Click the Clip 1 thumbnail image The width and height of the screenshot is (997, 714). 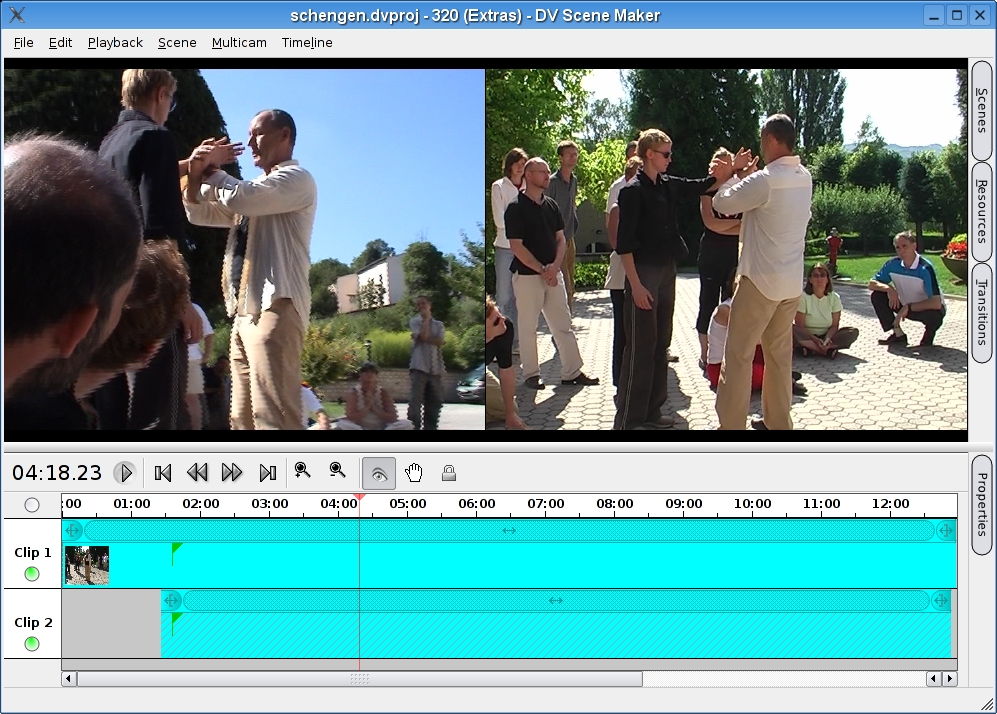87,565
